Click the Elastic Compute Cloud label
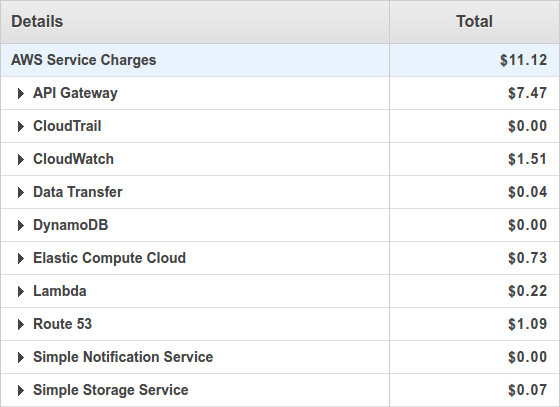The image size is (560, 407). [x=110, y=258]
